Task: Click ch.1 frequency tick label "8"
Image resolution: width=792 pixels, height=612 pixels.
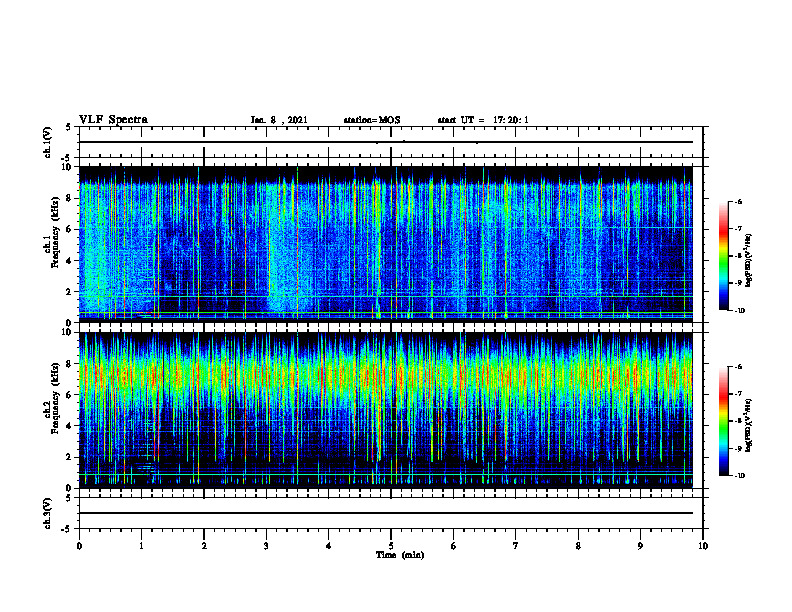Action: (x=70, y=198)
